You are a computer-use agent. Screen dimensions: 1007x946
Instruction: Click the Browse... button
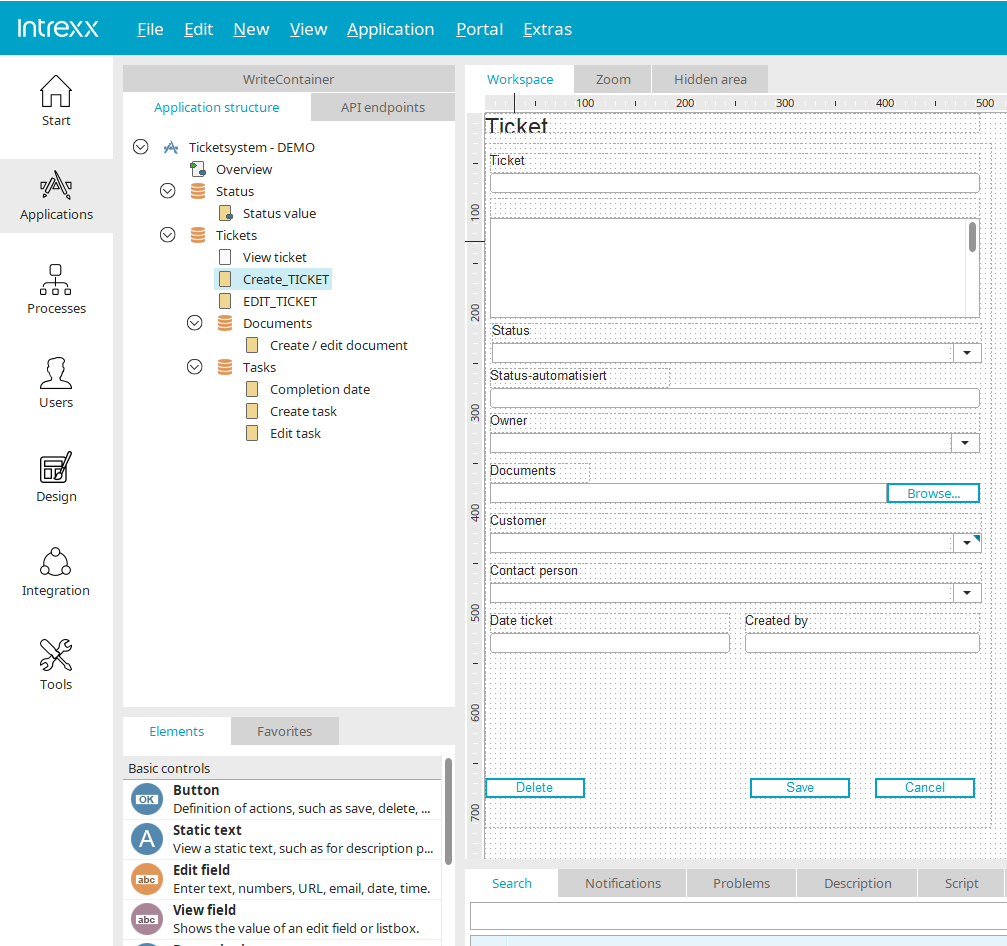[x=933, y=493]
